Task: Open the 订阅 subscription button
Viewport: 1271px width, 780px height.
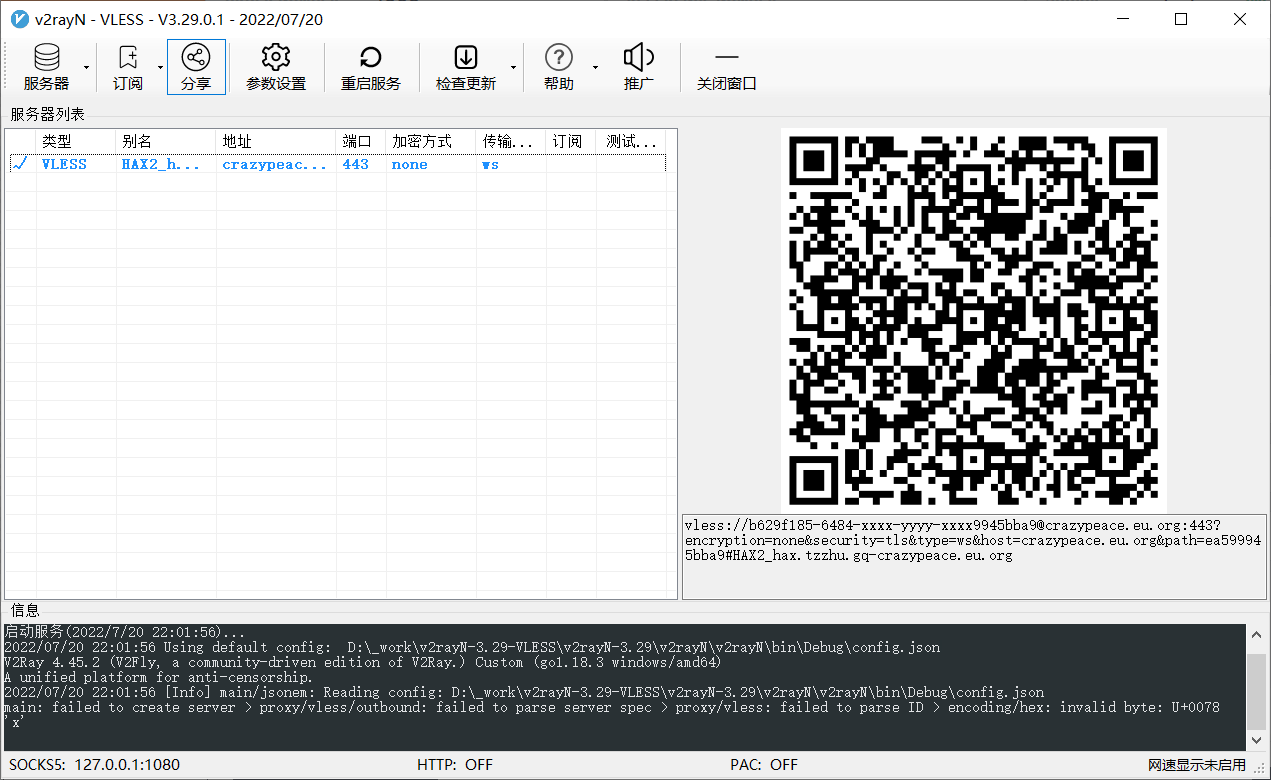Action: 128,67
